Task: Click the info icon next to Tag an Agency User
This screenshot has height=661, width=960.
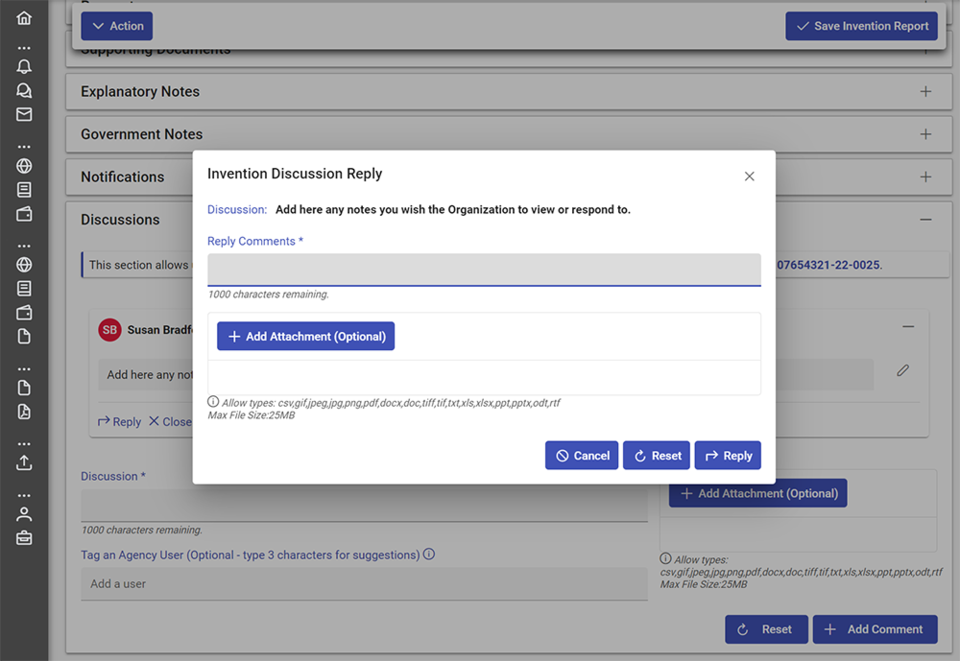Action: pos(429,554)
